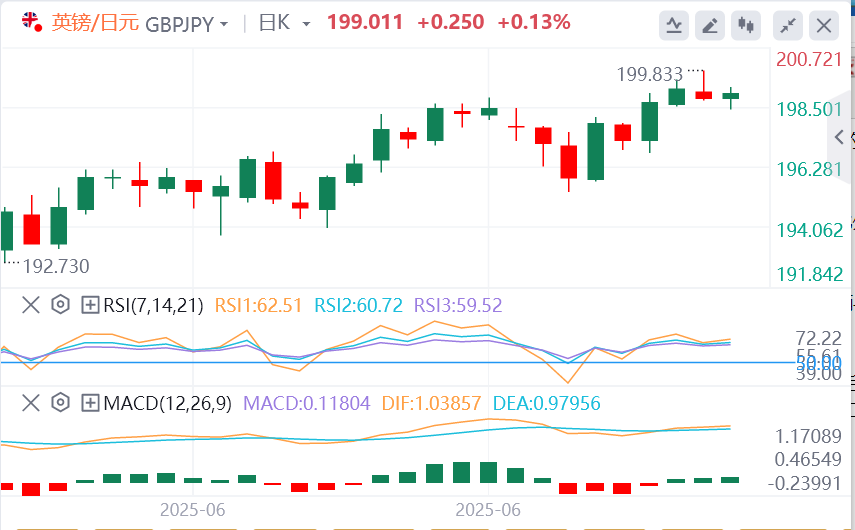The width and height of the screenshot is (855, 530).
Task: Toggle the MACD plus-box expand icon
Action: coord(90,404)
